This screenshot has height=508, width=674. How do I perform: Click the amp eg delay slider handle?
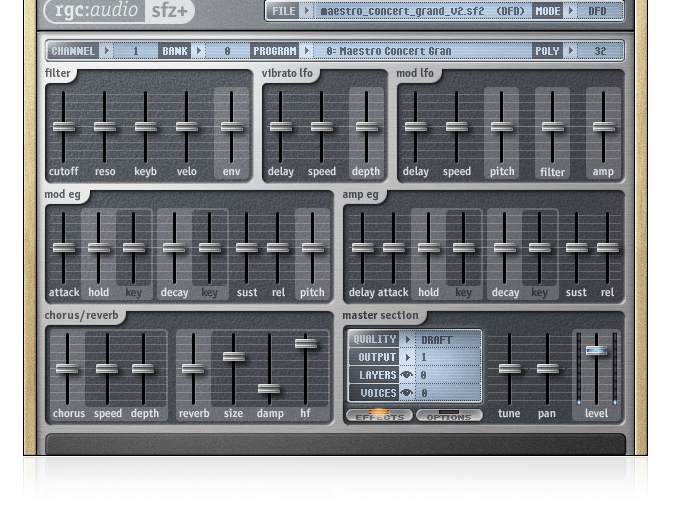[x=362, y=248]
